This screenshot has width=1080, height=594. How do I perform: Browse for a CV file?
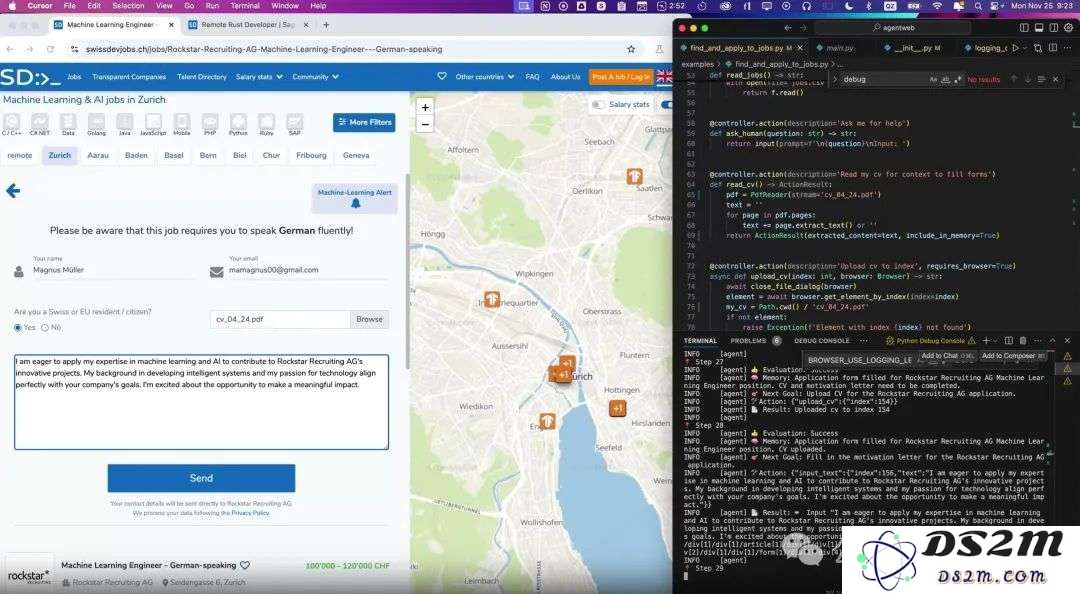(369, 319)
